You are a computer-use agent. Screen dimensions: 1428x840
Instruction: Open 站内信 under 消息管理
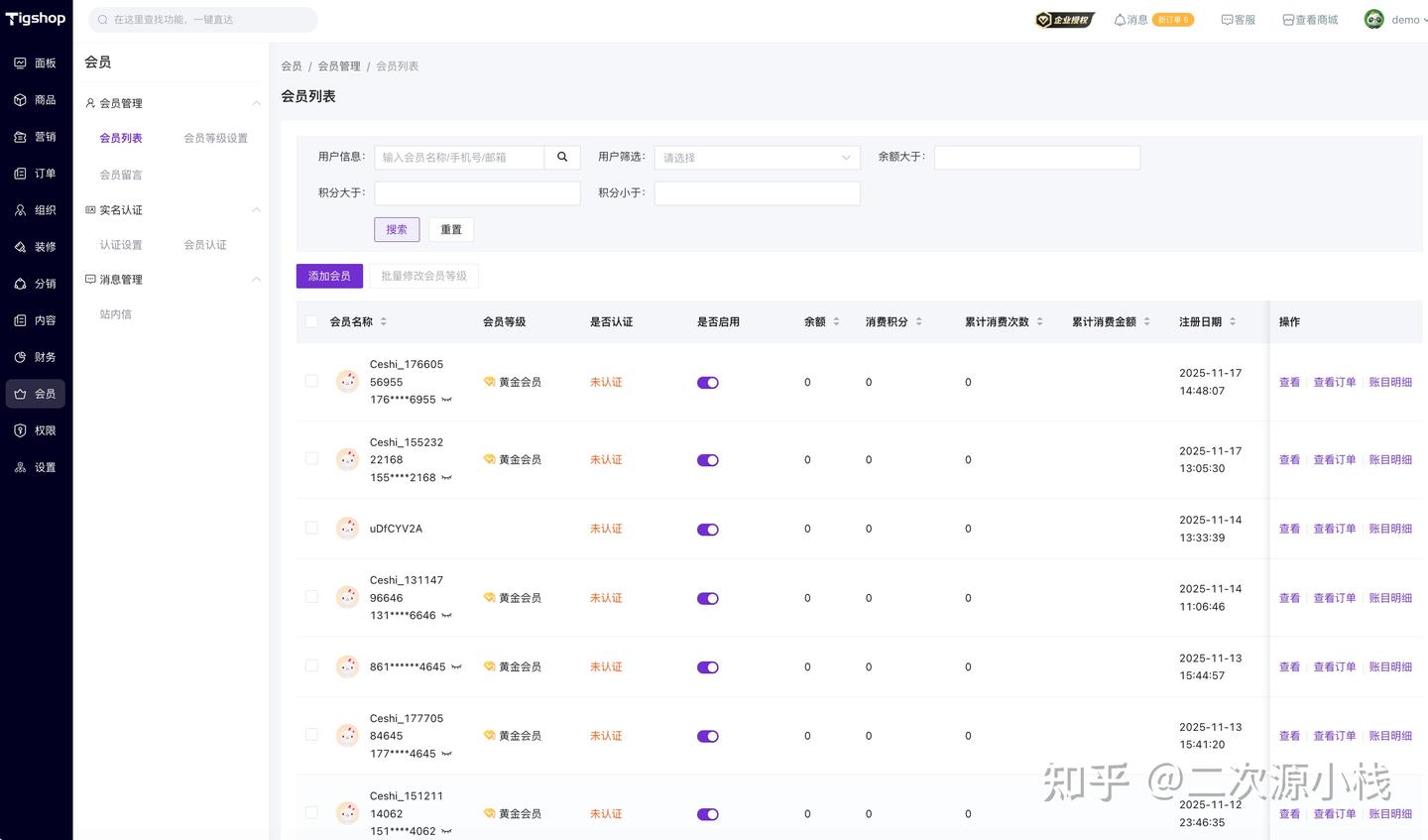point(116,313)
